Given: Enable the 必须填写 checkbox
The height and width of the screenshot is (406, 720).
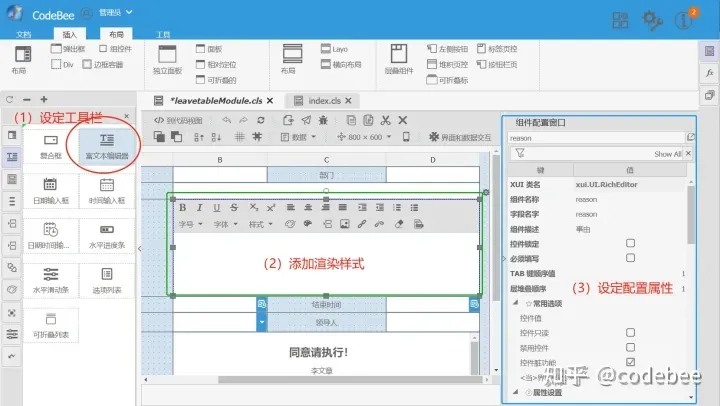Looking at the screenshot, I should pos(630,258).
